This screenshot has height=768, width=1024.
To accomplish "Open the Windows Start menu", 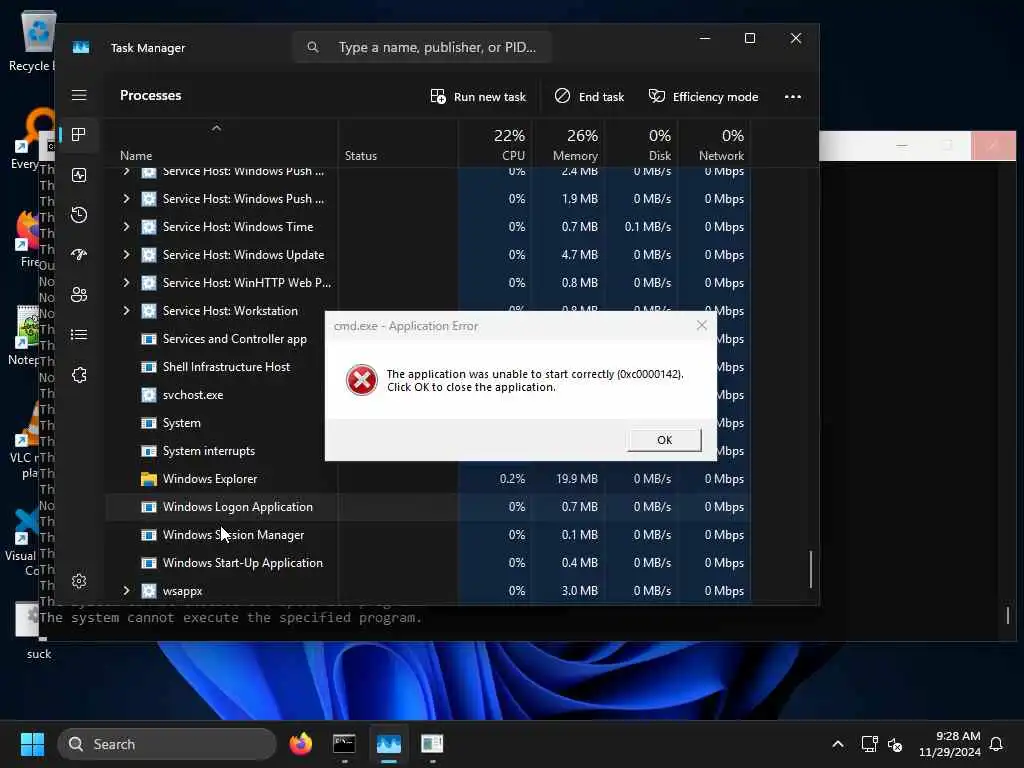I will click(x=32, y=744).
